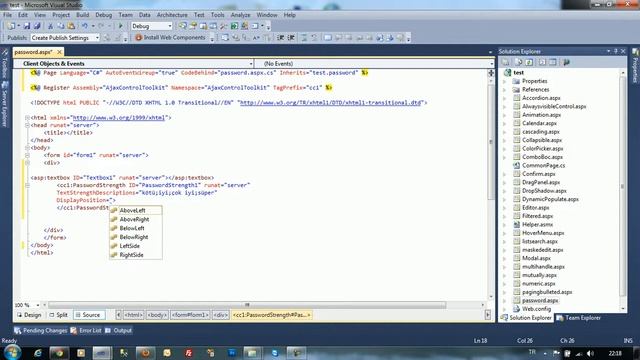
Task: Click the Show All Files icon in Solution Explorer
Action: coord(519,62)
